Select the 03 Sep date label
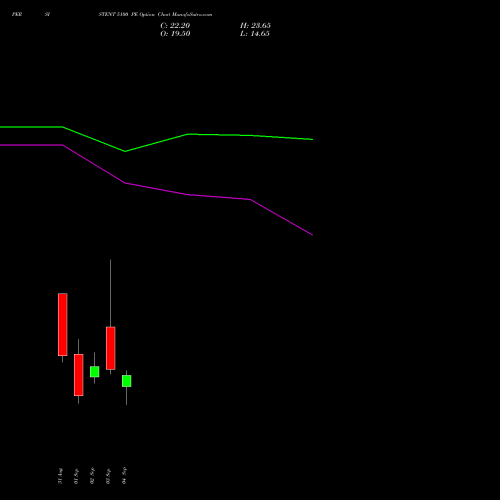 [108, 476]
